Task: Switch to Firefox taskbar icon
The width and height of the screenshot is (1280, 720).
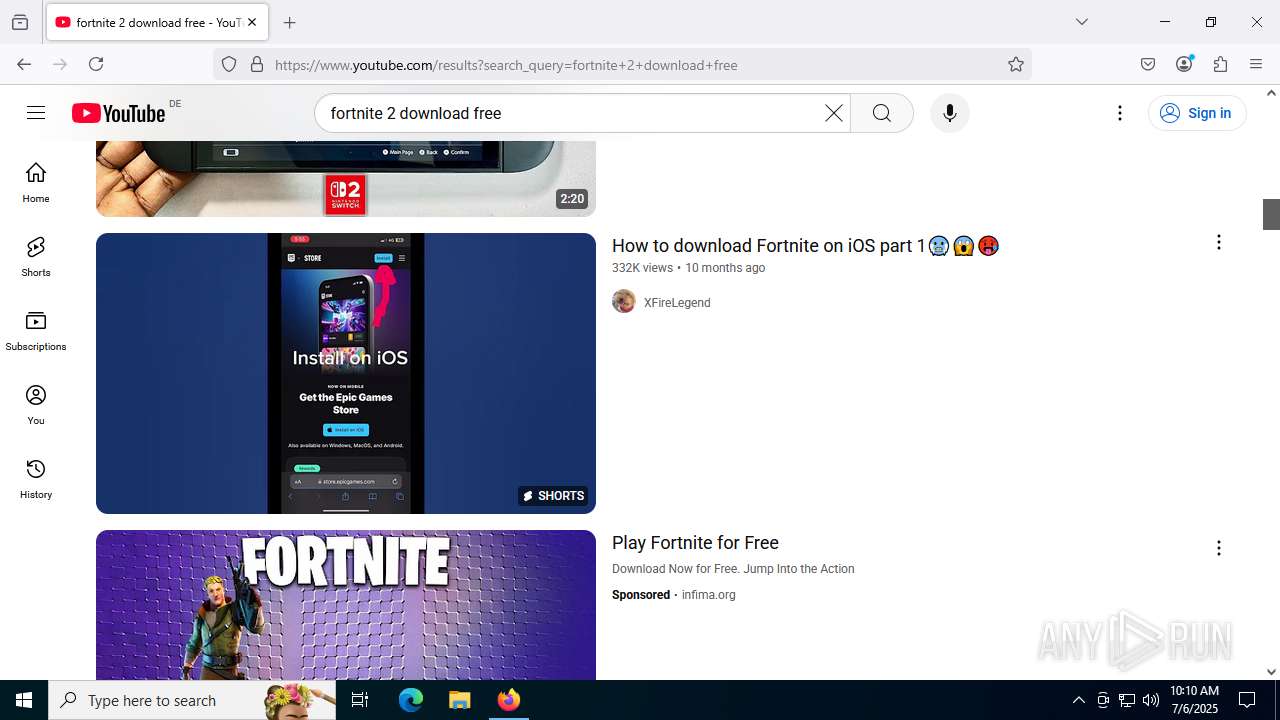Action: tap(509, 700)
